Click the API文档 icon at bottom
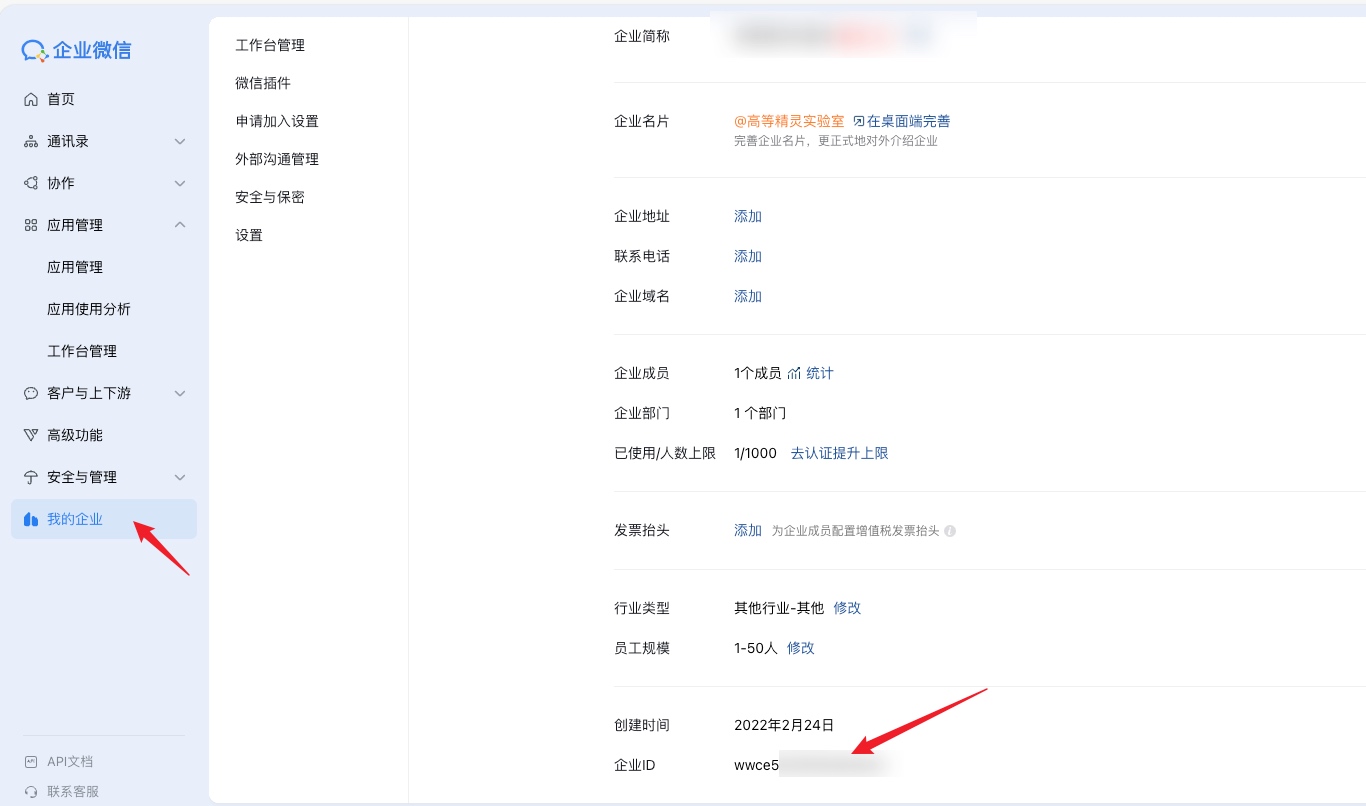 click(33, 761)
